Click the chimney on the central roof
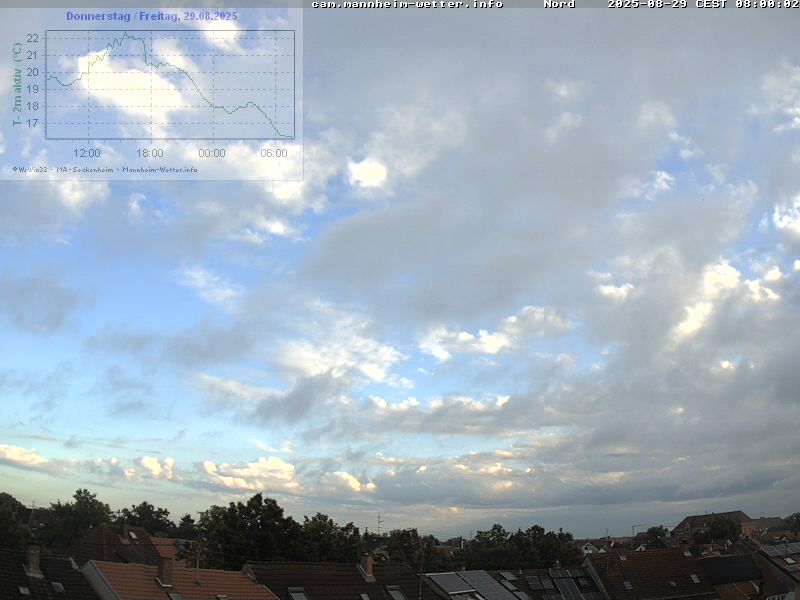Screen dimensions: 800x600 368,566
